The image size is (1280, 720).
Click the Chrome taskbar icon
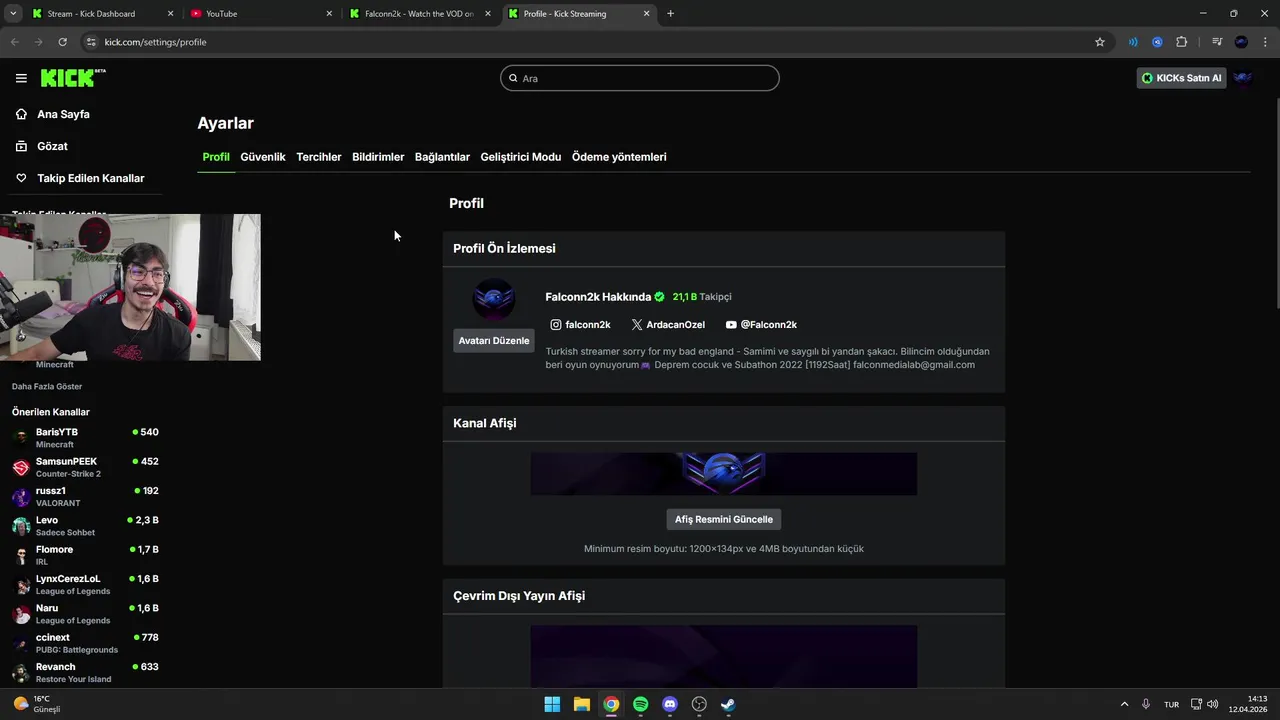(x=611, y=704)
